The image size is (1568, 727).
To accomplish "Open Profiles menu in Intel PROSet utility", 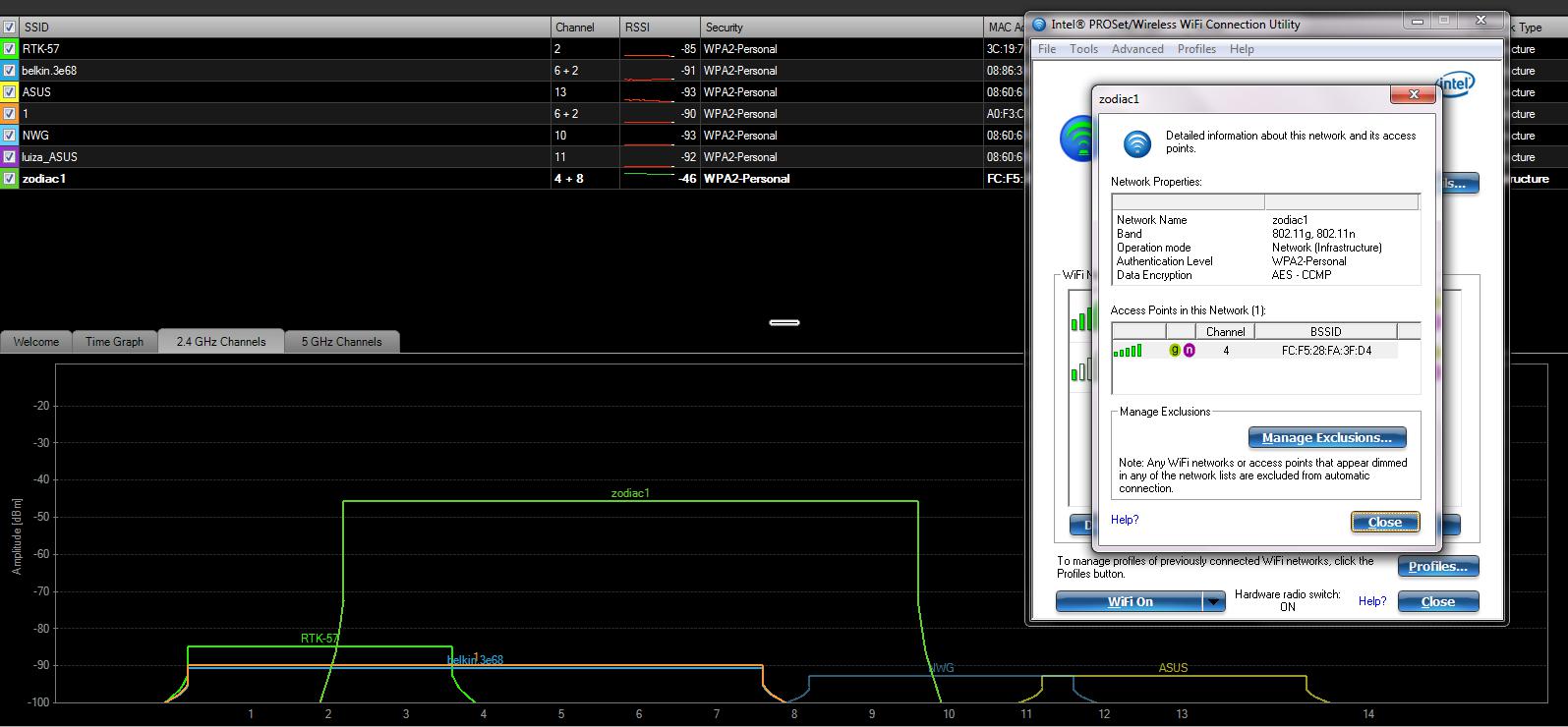I will click(x=1196, y=49).
